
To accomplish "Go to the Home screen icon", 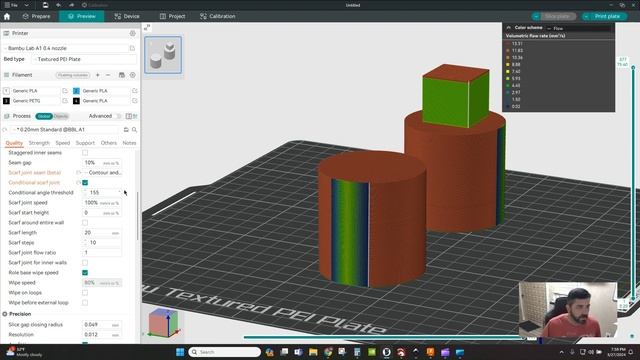I will pyautogui.click(x=7, y=16).
